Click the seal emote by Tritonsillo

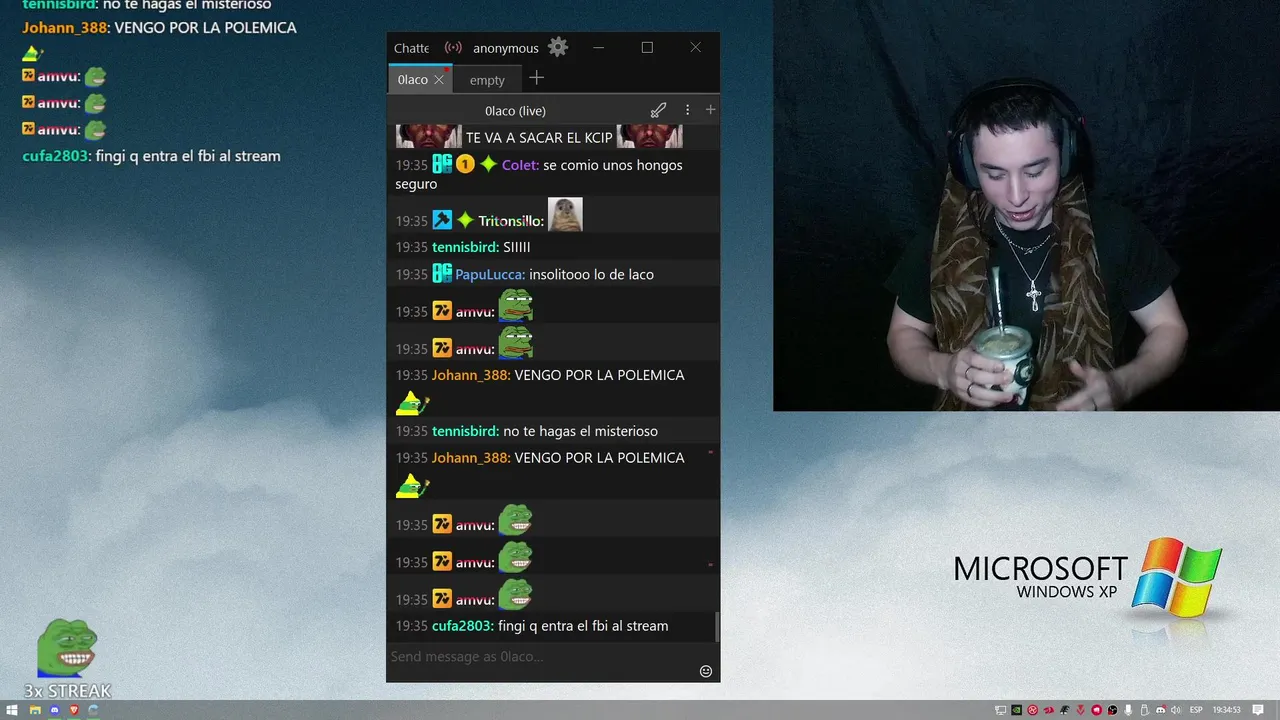coord(565,215)
